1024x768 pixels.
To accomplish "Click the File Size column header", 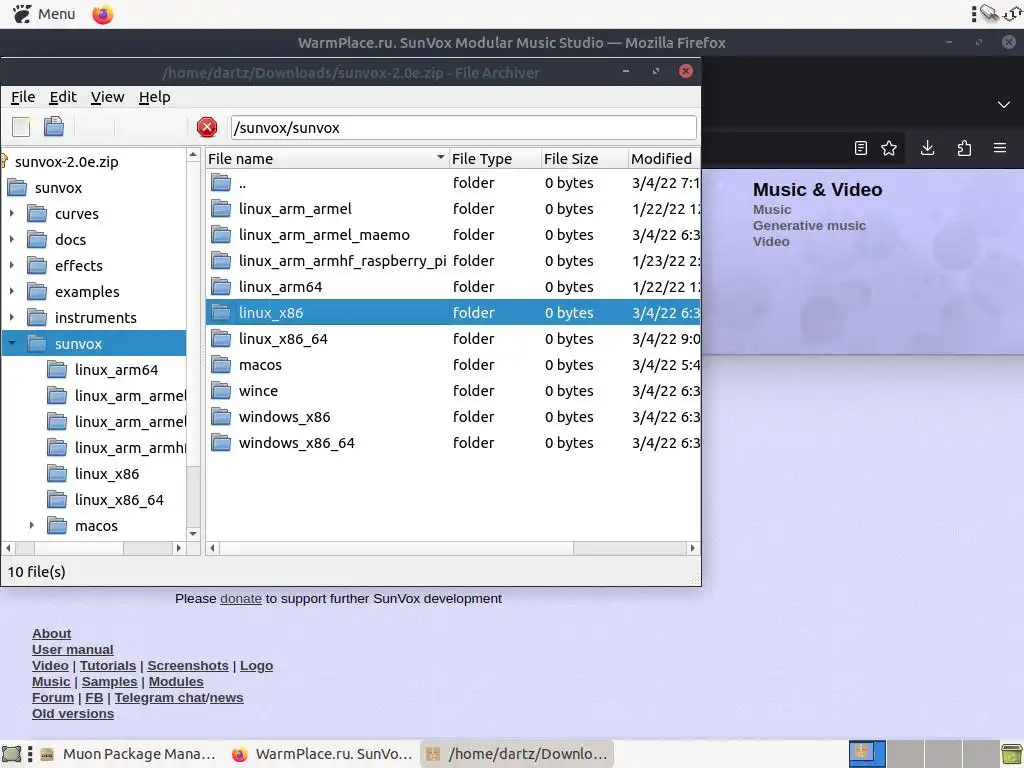I will pos(584,159).
